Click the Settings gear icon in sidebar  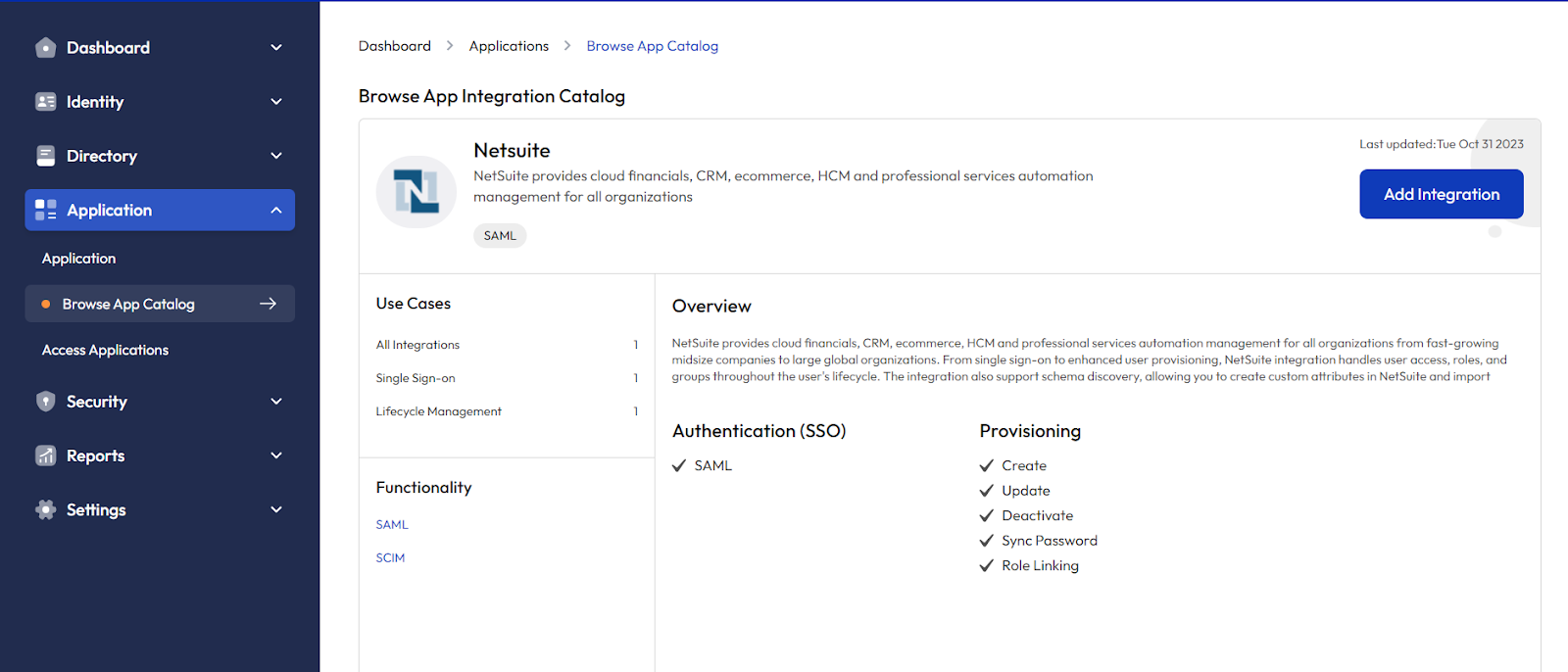point(45,509)
